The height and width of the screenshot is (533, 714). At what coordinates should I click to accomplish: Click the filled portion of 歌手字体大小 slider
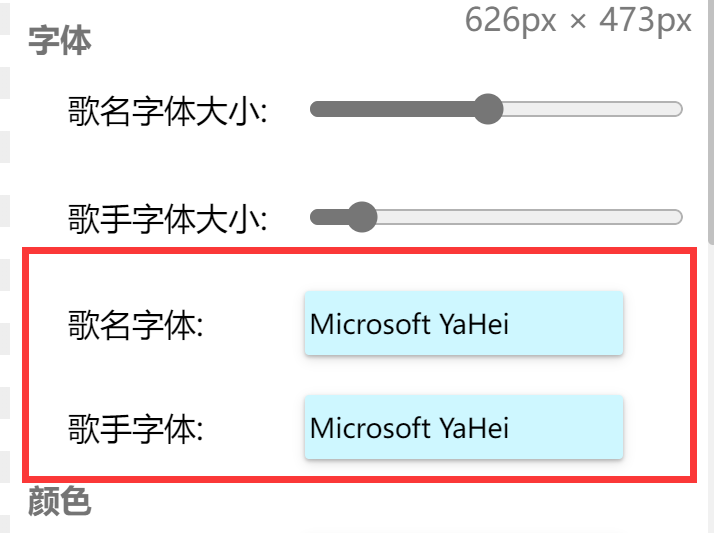[x=330, y=217]
